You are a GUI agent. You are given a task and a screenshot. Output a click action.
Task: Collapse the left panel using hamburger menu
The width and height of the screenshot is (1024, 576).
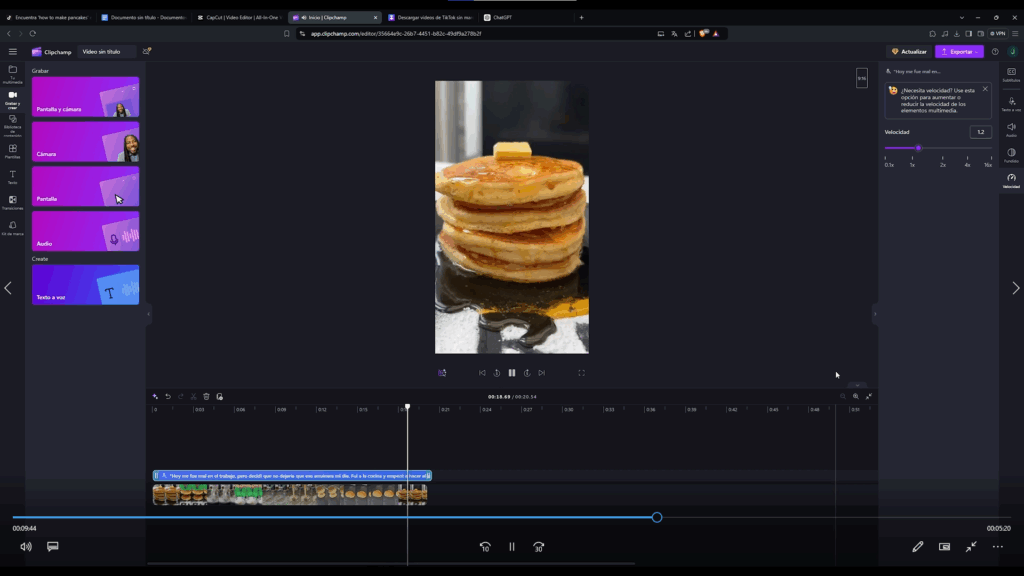point(13,51)
